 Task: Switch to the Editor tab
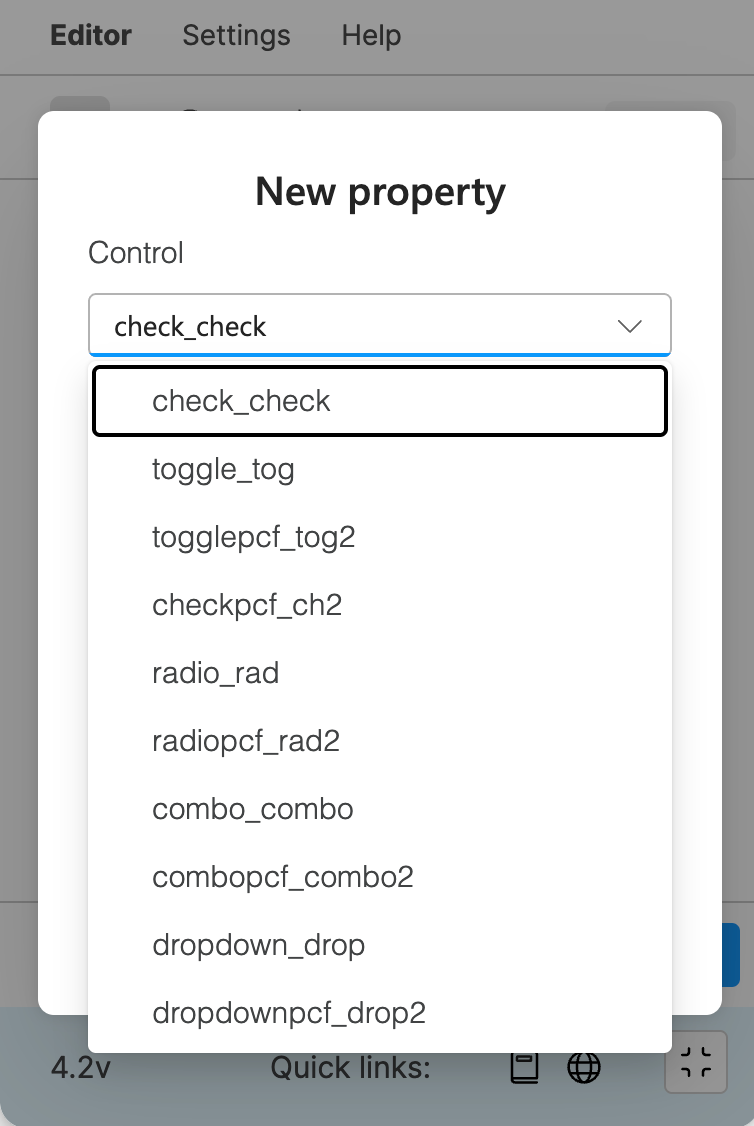[x=90, y=35]
